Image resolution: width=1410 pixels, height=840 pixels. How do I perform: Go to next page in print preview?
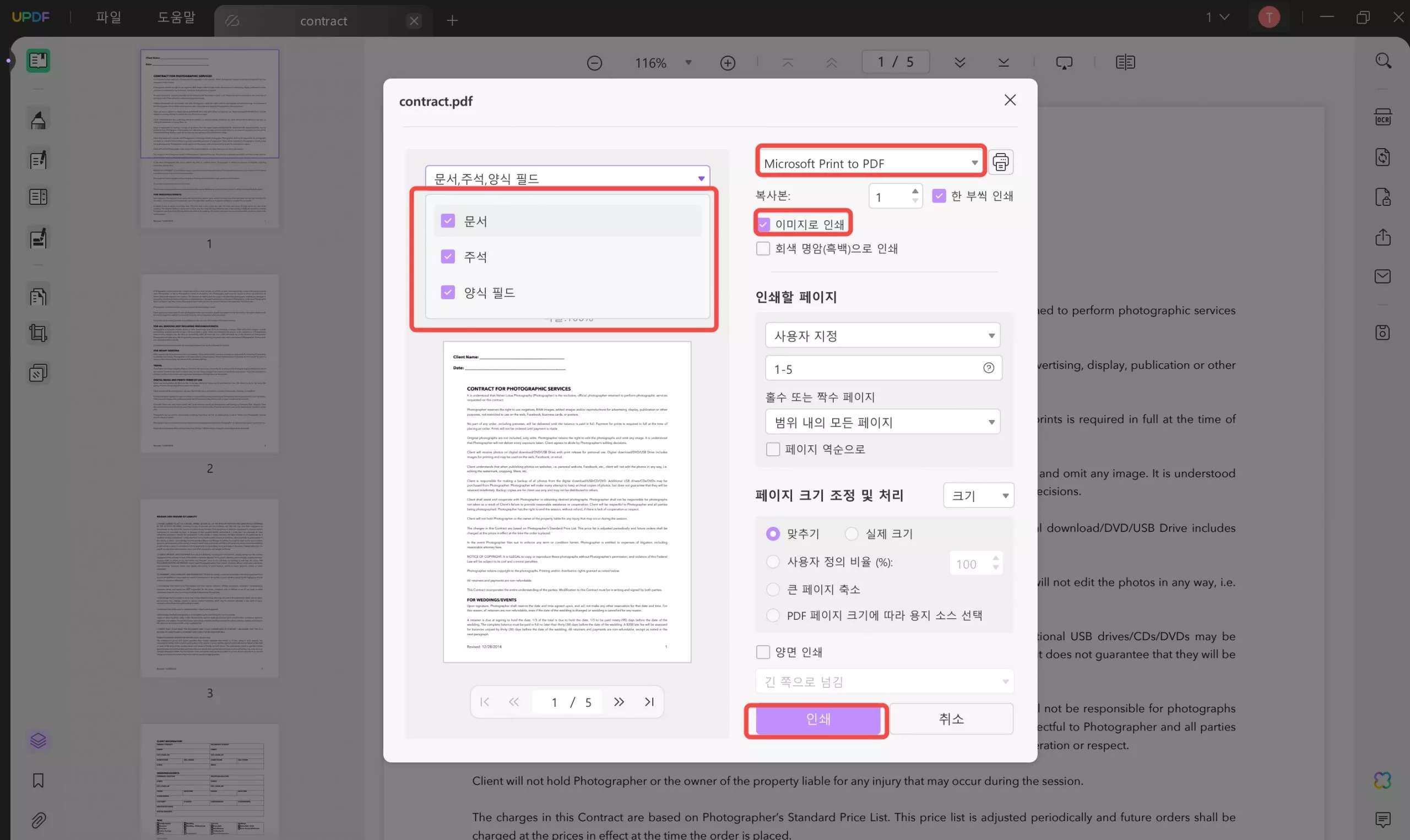(x=619, y=702)
